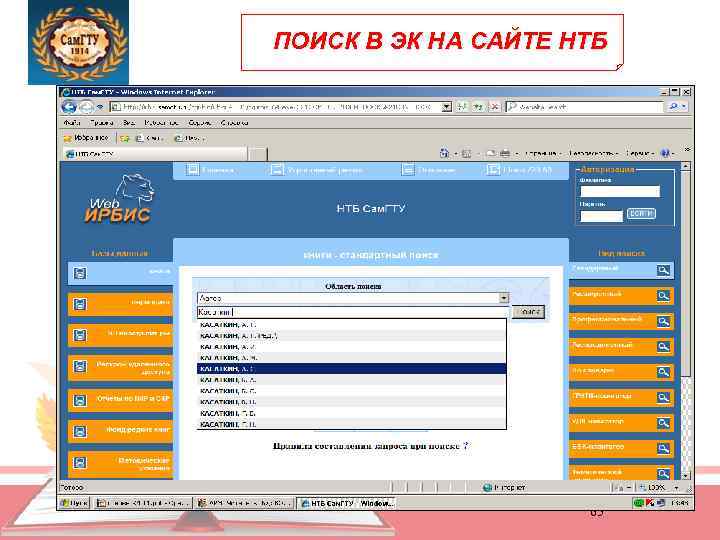Click the Internet zone globe in status bar
The width and height of the screenshot is (720, 540).
[487, 488]
